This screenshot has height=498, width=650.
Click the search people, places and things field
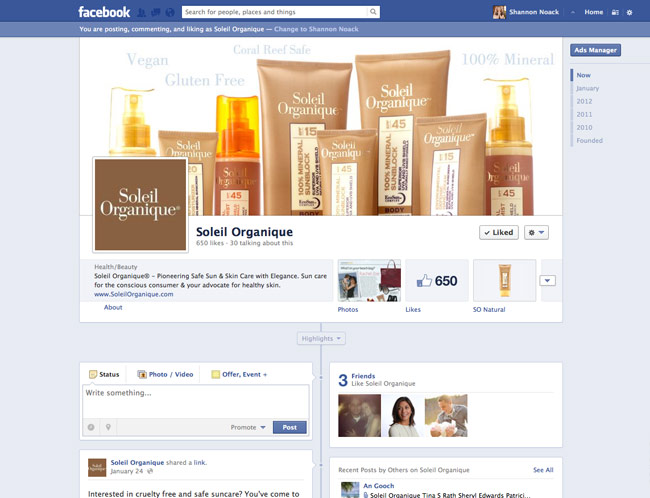pyautogui.click(x=274, y=12)
